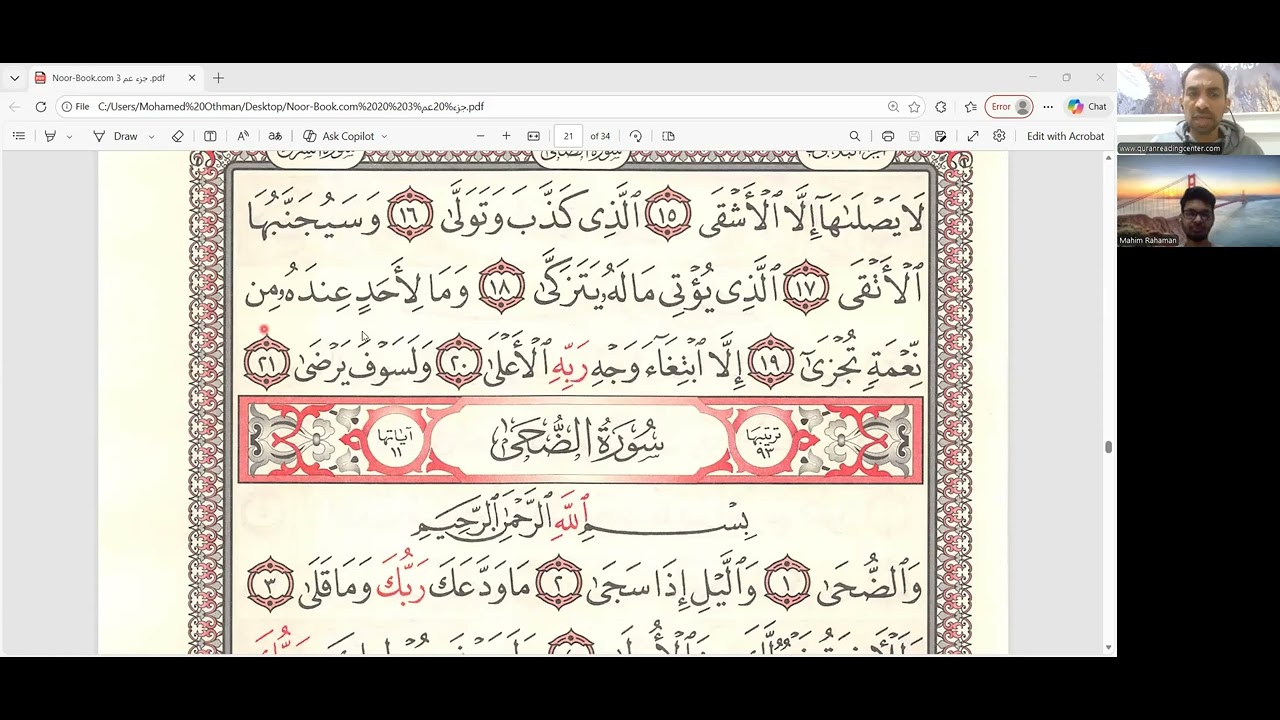This screenshot has height=720, width=1280.
Task: Open the browser Extensions menu
Action: click(x=941, y=106)
